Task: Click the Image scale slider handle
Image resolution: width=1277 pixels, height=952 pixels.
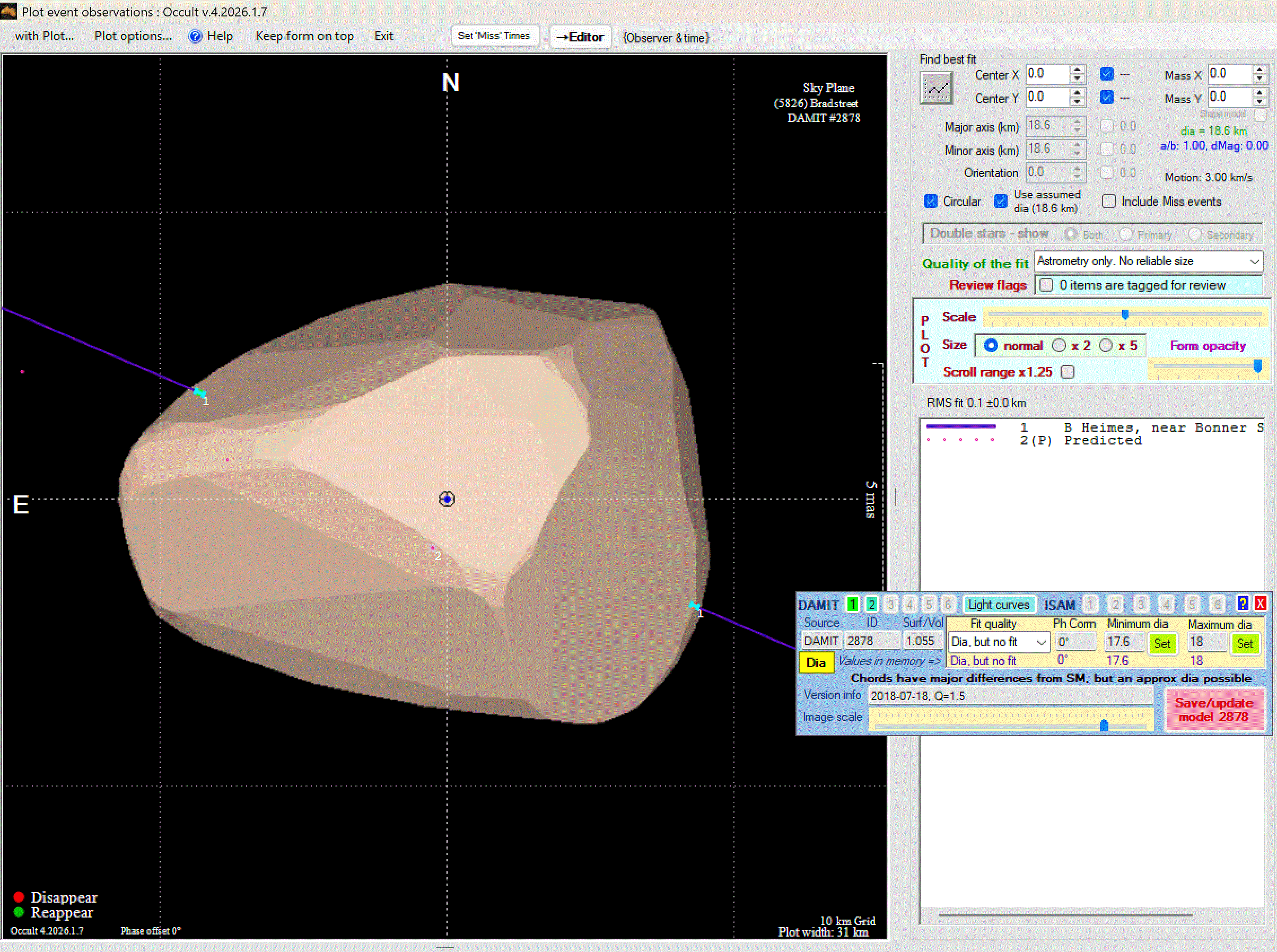Action: coord(1104,725)
